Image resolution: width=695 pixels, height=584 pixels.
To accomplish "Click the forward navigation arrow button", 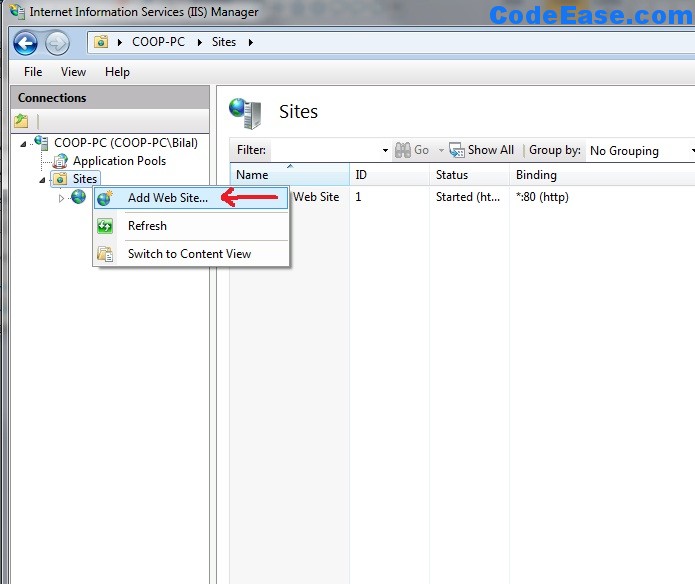I will [58, 43].
